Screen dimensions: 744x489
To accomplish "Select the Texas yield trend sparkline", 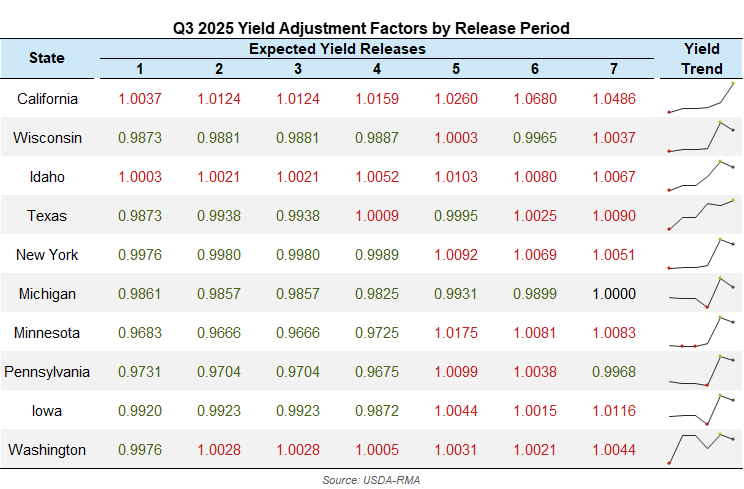I will (x=701, y=215).
